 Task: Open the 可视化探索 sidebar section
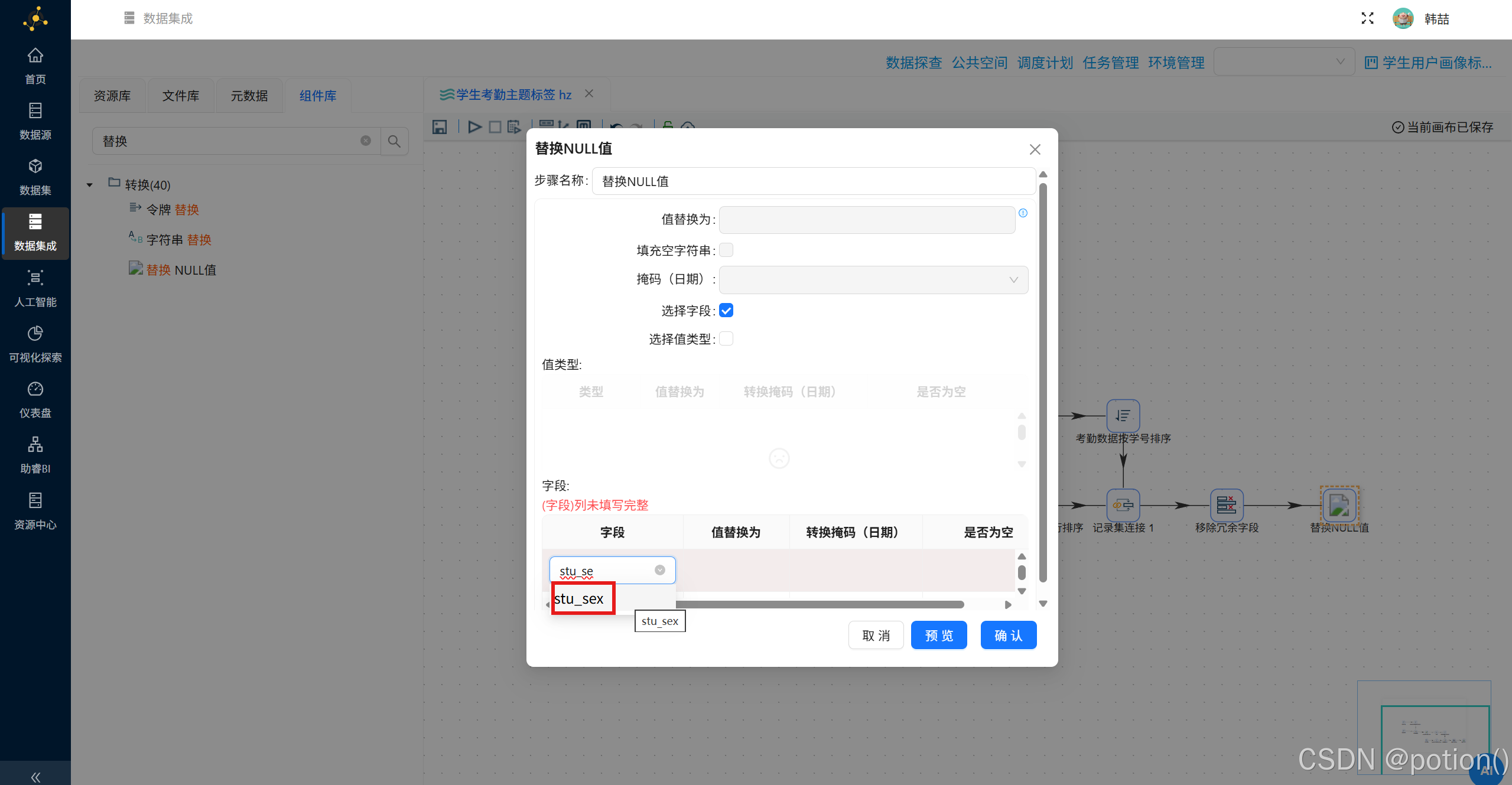click(x=35, y=343)
